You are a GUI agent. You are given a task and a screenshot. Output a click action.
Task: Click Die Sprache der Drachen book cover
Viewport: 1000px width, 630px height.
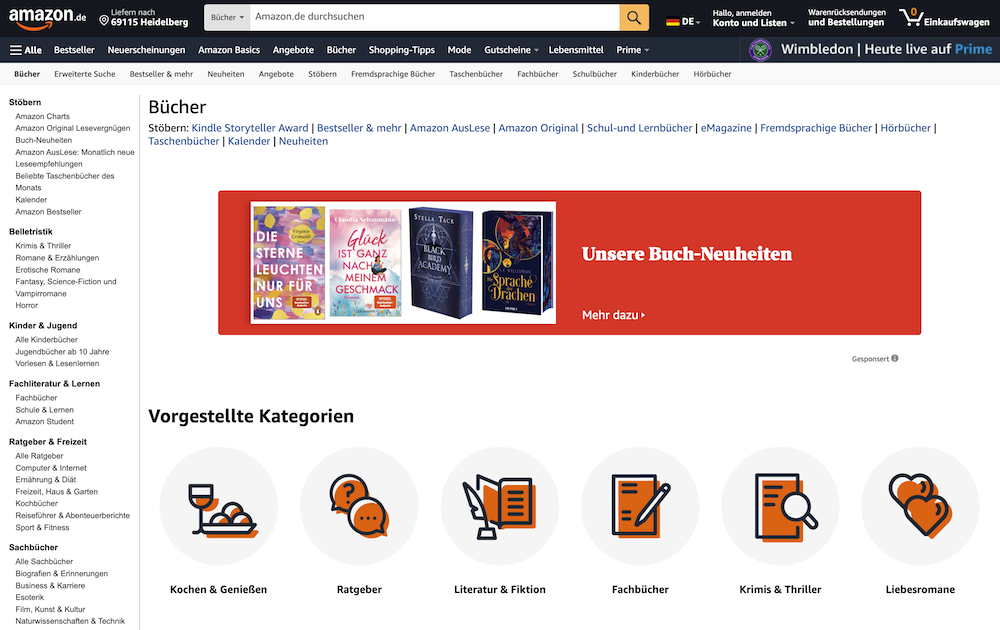click(517, 263)
